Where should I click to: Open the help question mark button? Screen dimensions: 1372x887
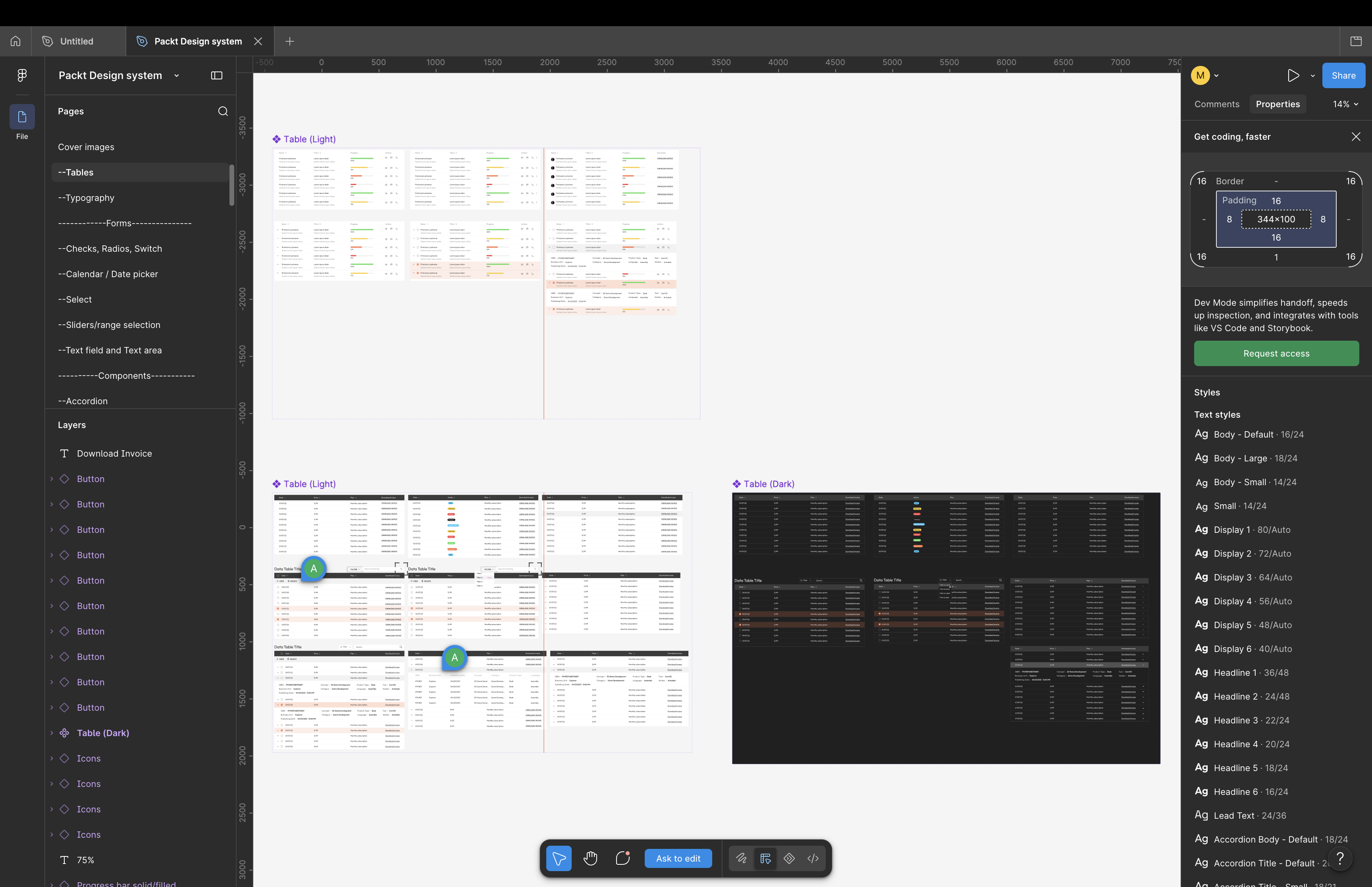pyautogui.click(x=1340, y=858)
